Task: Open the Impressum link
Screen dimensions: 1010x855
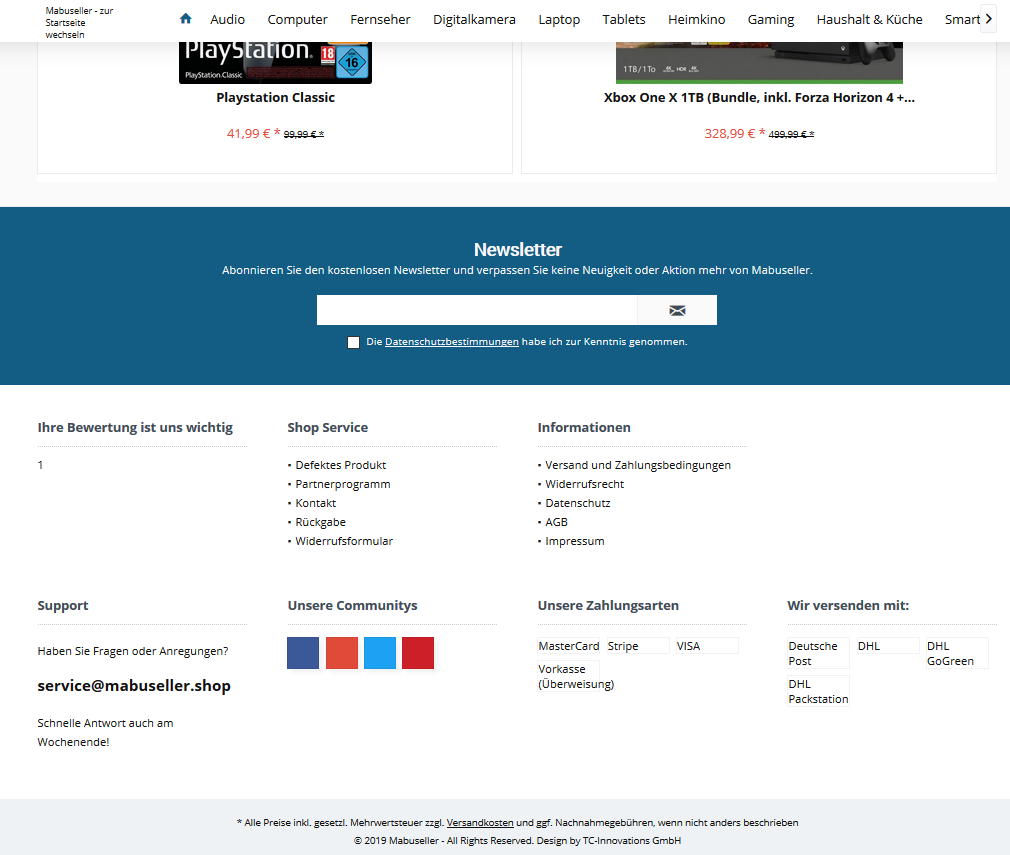Action: pyautogui.click(x=575, y=541)
